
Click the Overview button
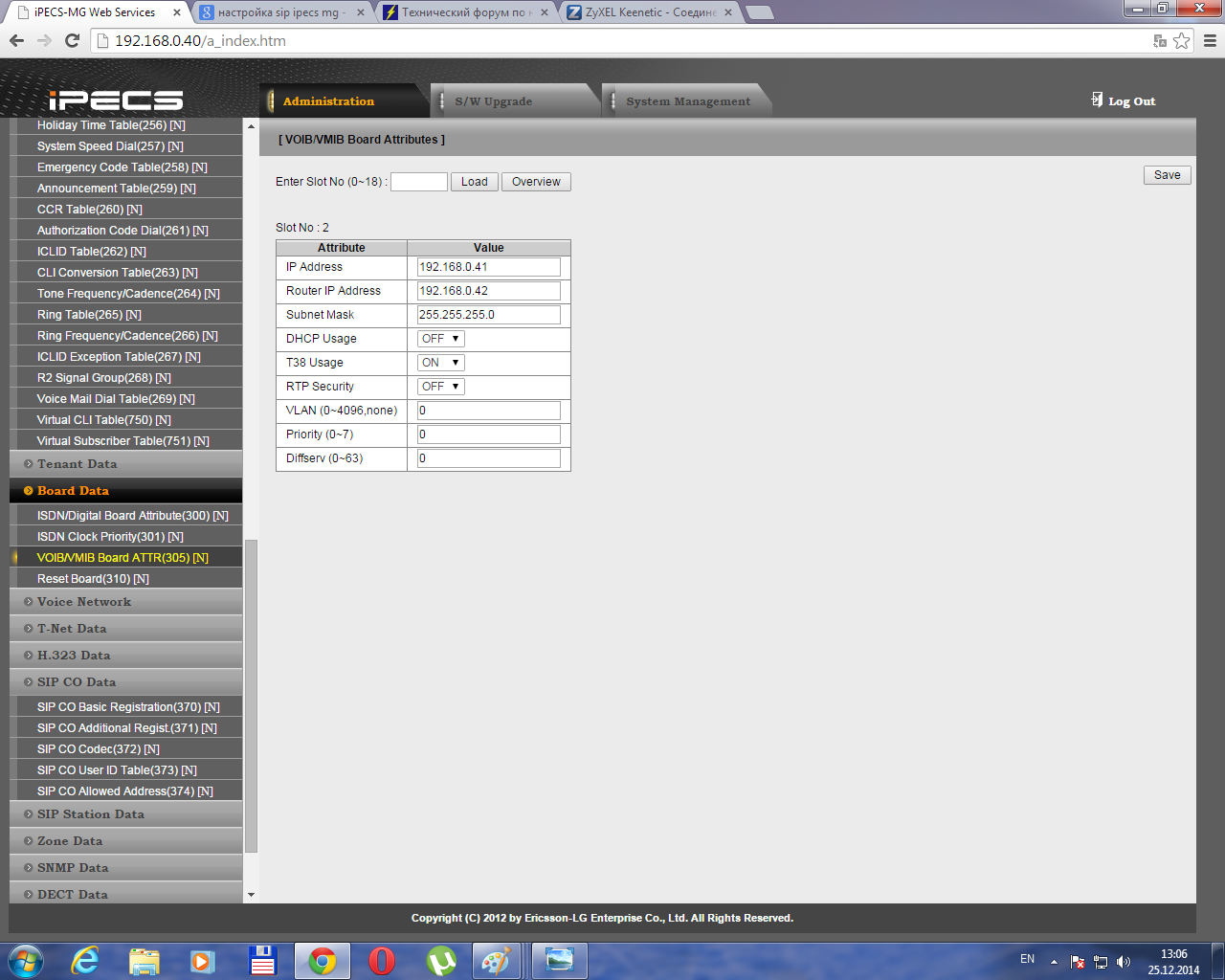tap(536, 182)
